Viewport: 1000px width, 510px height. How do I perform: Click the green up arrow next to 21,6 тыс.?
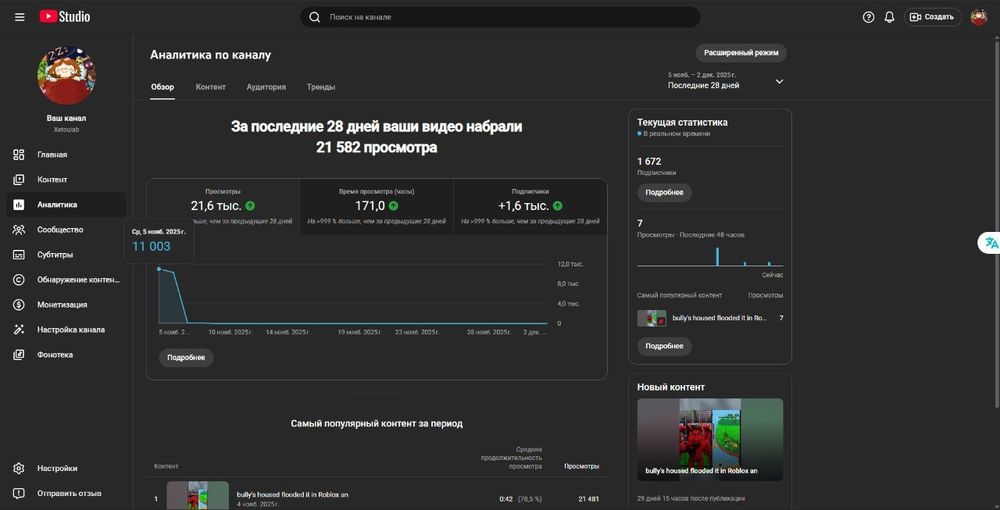point(250,206)
